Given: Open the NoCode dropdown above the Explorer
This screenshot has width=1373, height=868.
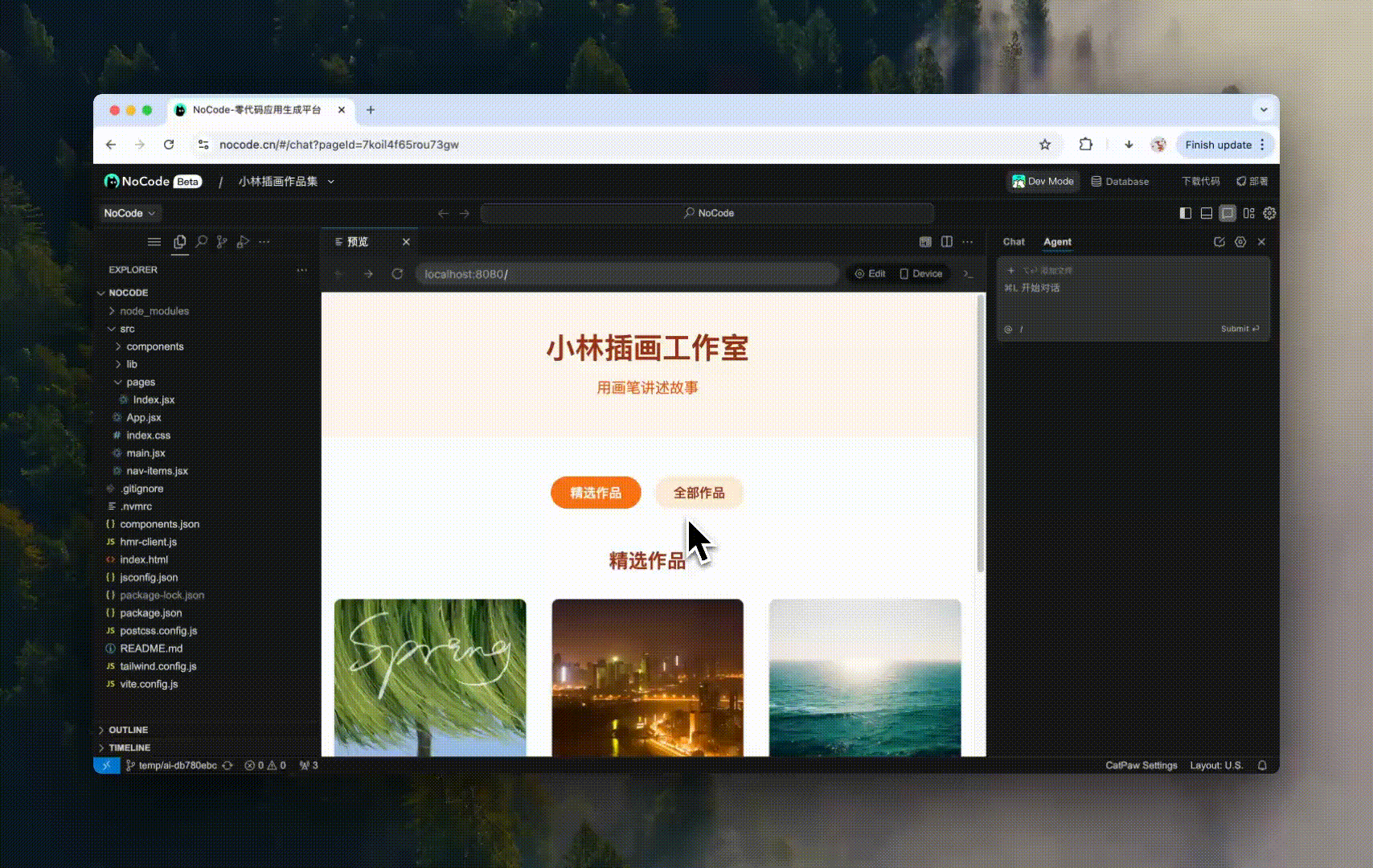Looking at the screenshot, I should [x=129, y=213].
